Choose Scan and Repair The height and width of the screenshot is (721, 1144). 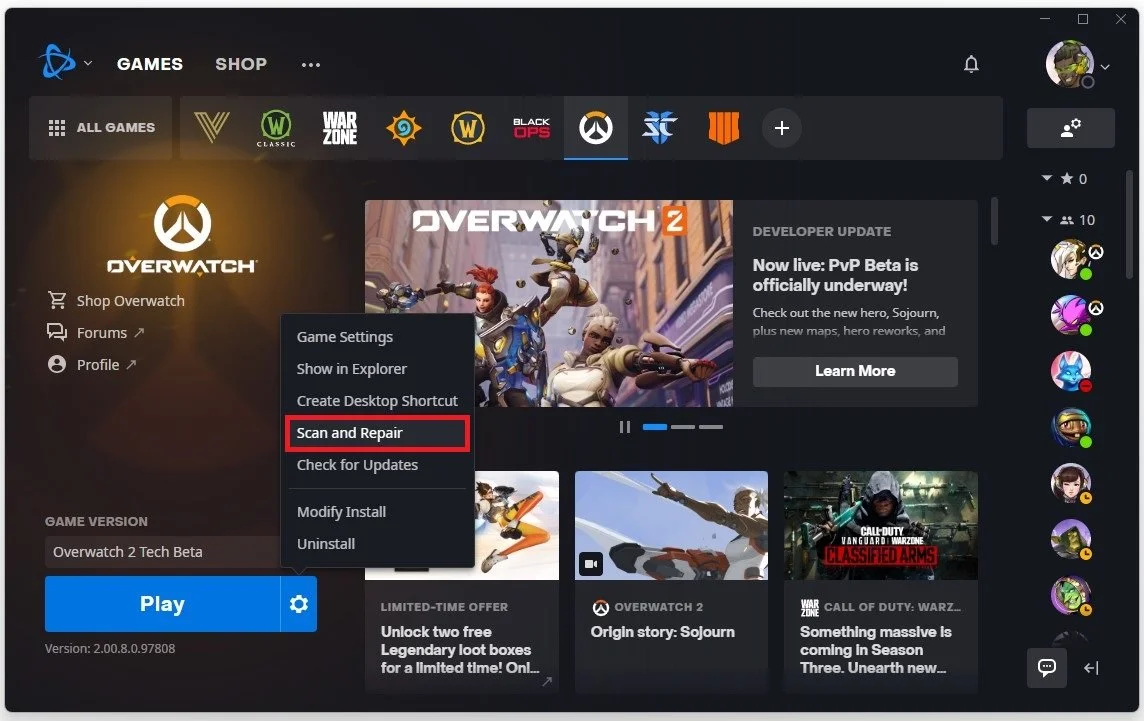(377, 433)
